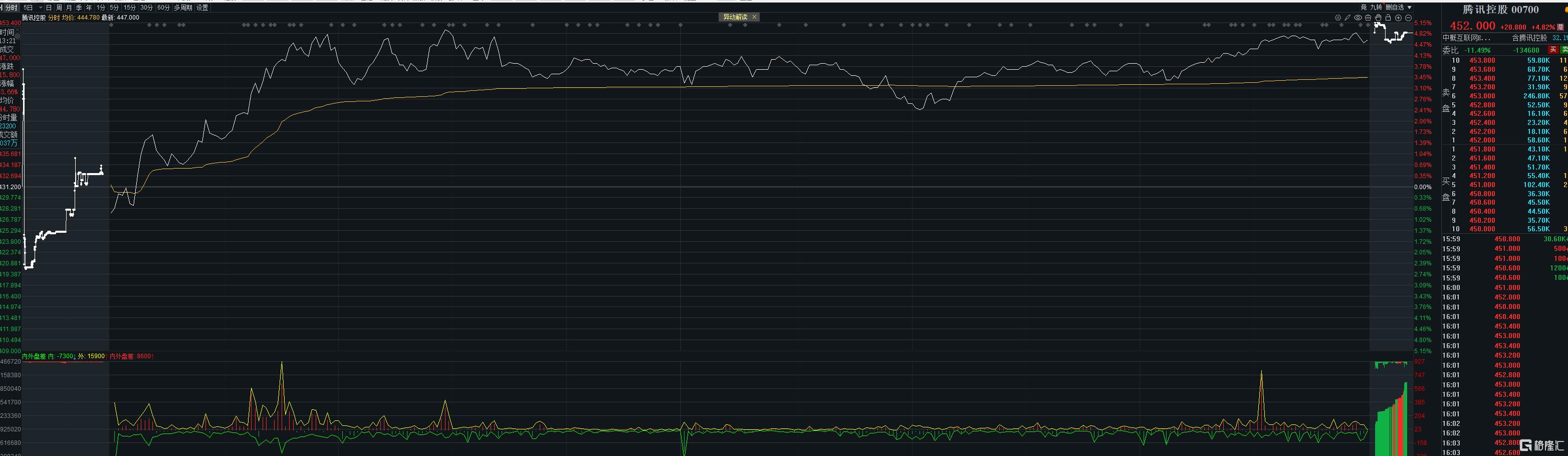Click the 均价: 444.780 average price readout

point(81,18)
